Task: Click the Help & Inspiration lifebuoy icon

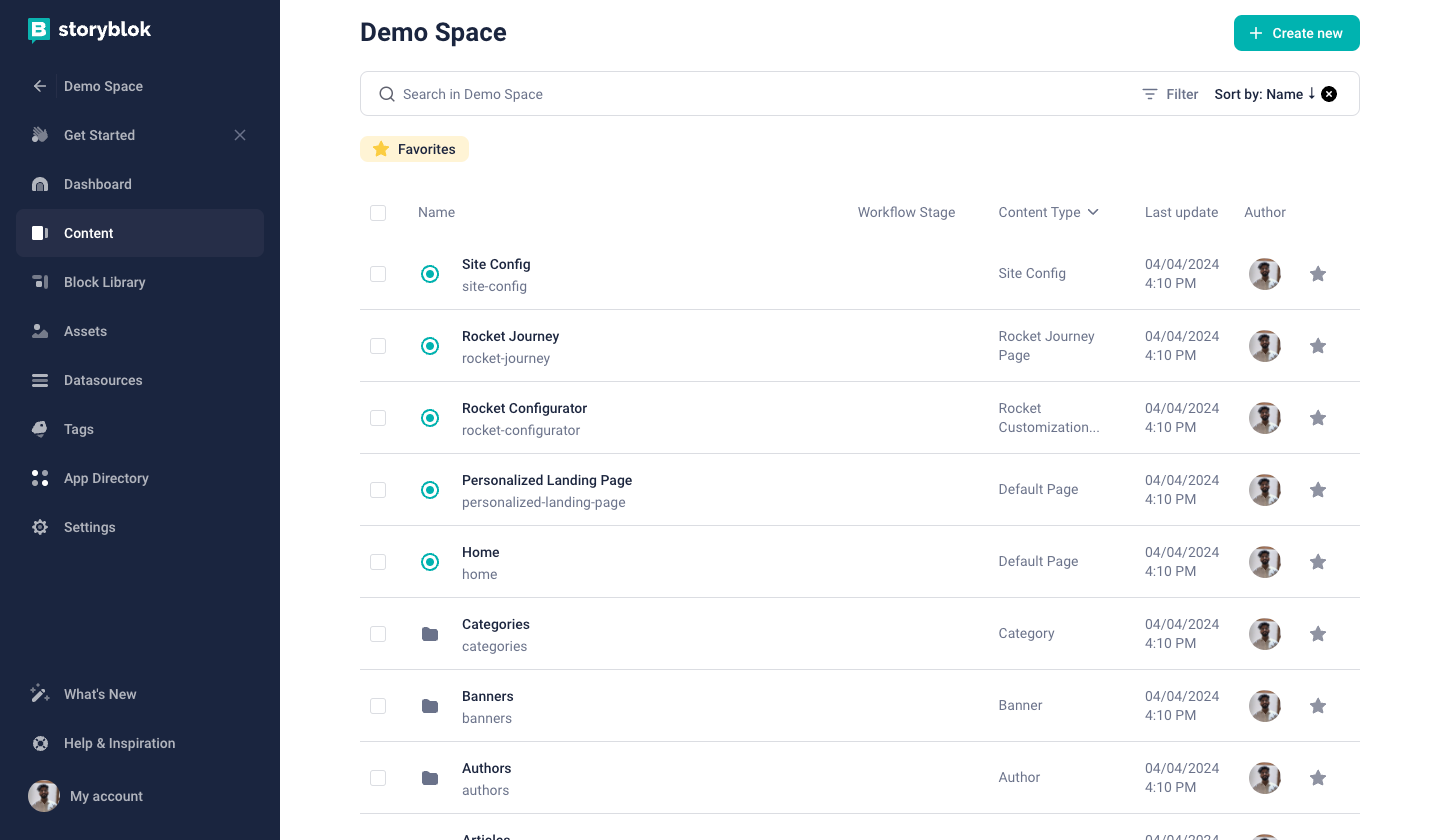Action: pos(40,743)
